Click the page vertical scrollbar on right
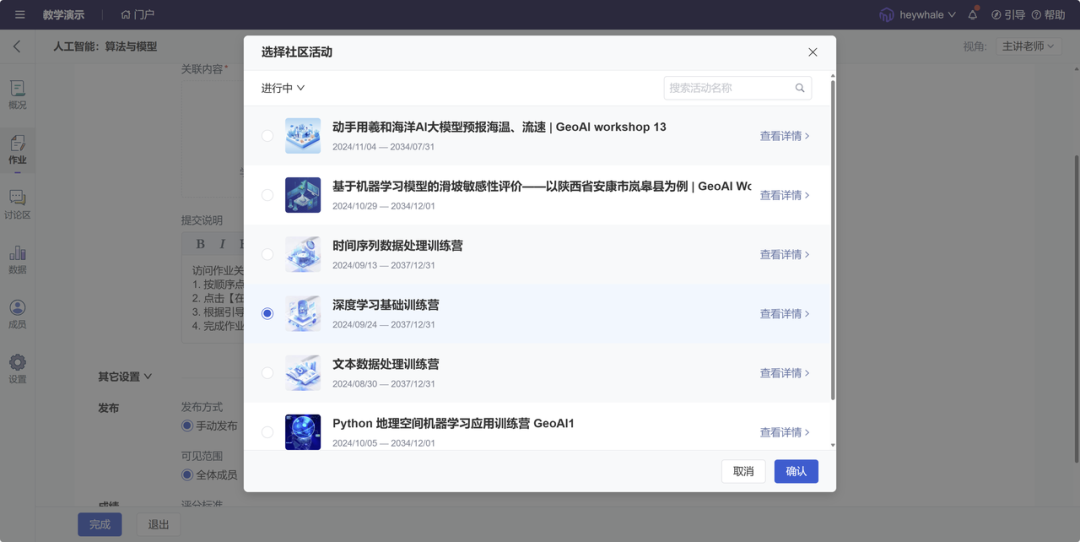Screen dimensions: 1080x542 tap(1077, 308)
